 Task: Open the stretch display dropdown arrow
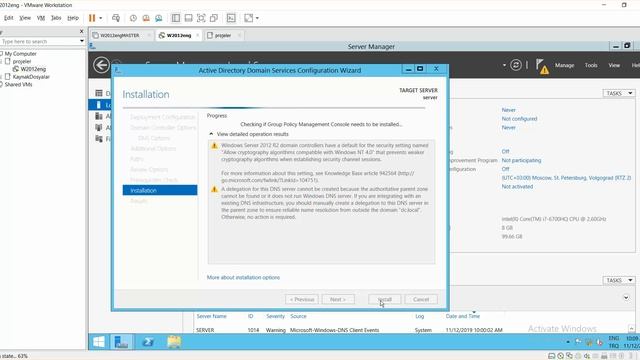tap(257, 18)
